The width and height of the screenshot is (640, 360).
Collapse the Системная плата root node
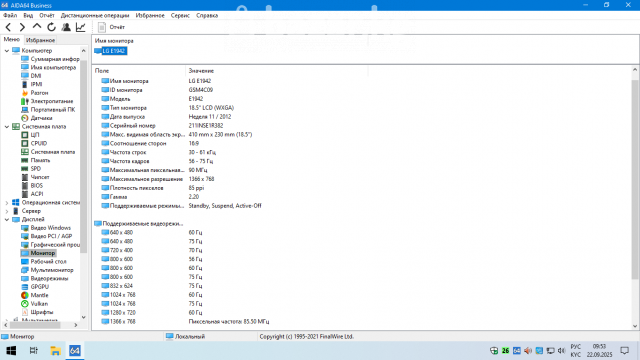[7, 127]
